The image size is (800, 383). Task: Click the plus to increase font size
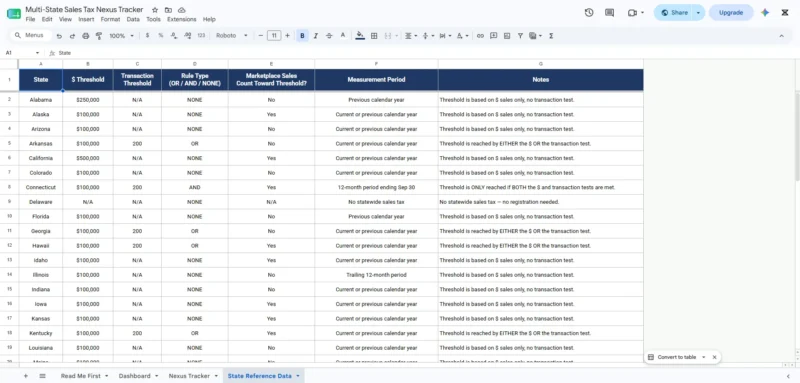coord(287,36)
